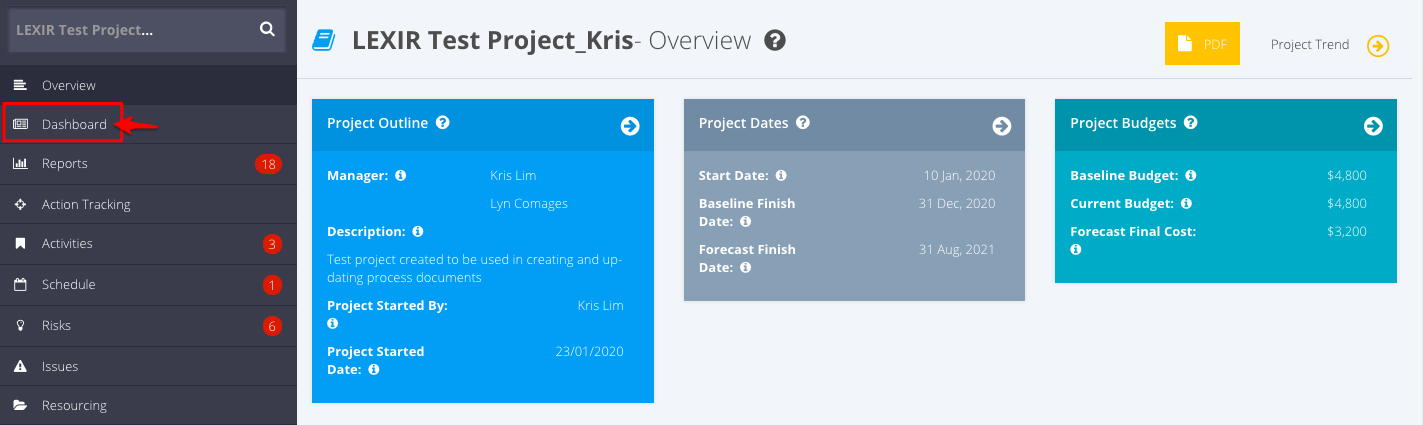This screenshot has height=425, width=1423.
Task: Open Dashboard in the sidebar menu
Action: point(74,125)
